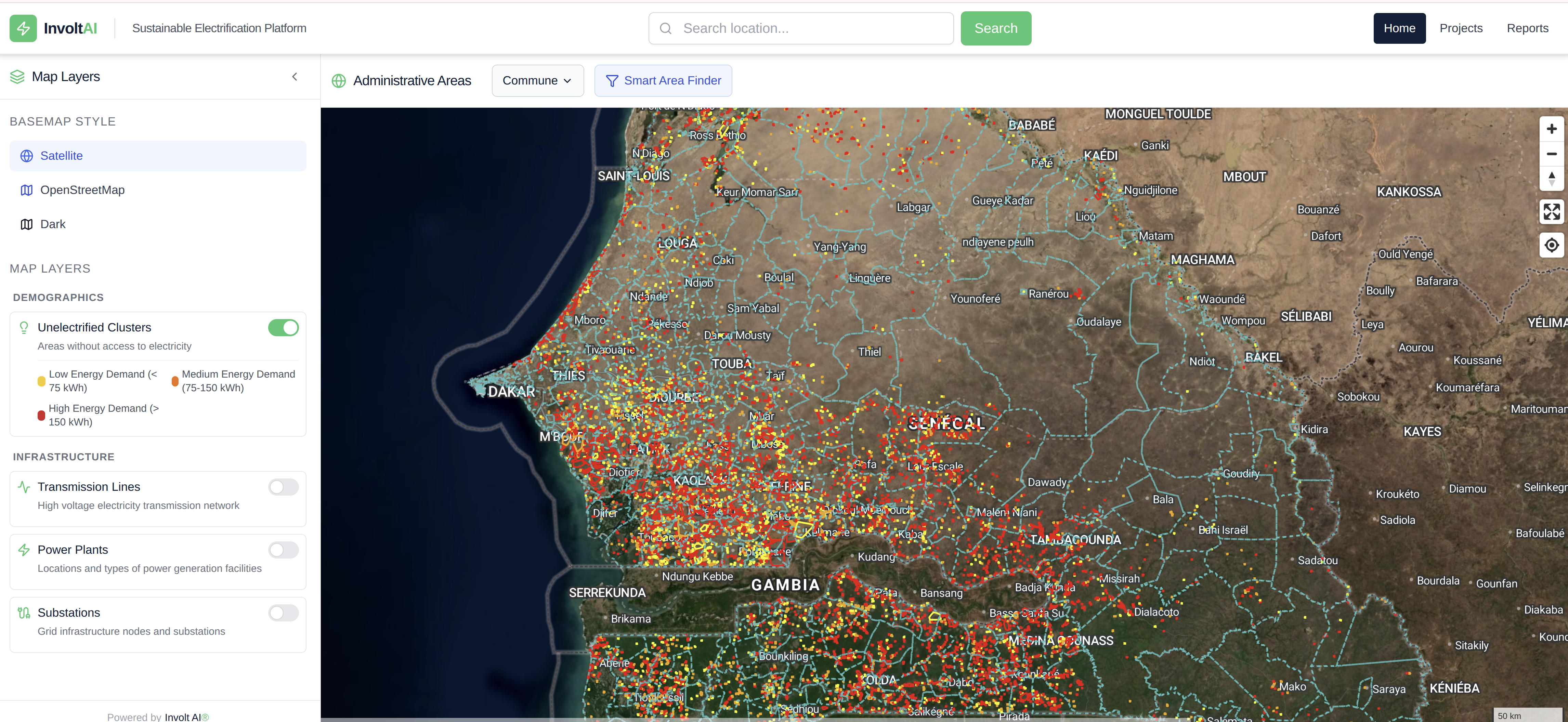Open the Smart Area Finder
Screen dimensions: 1568x722
coord(663,81)
